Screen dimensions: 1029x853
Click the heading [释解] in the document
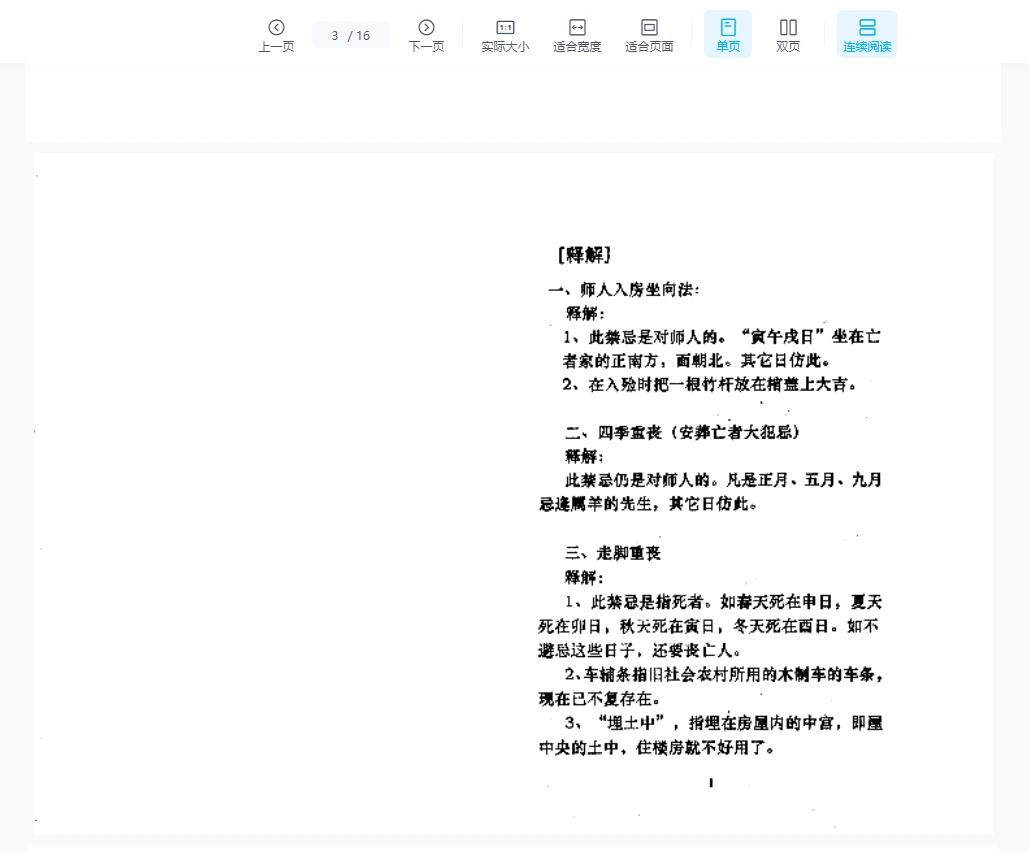[584, 255]
